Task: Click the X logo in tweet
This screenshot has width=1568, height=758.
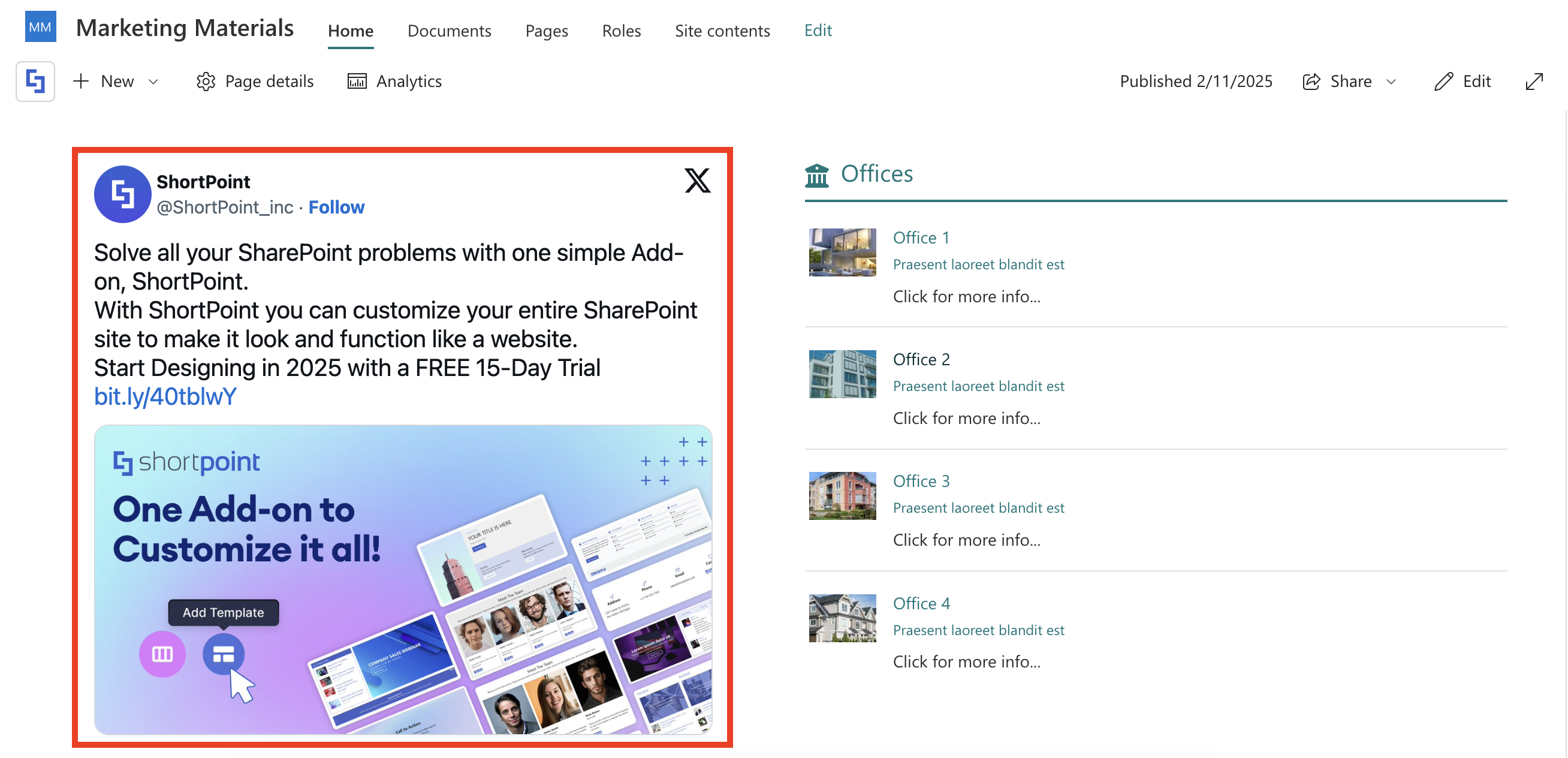Action: (x=697, y=181)
